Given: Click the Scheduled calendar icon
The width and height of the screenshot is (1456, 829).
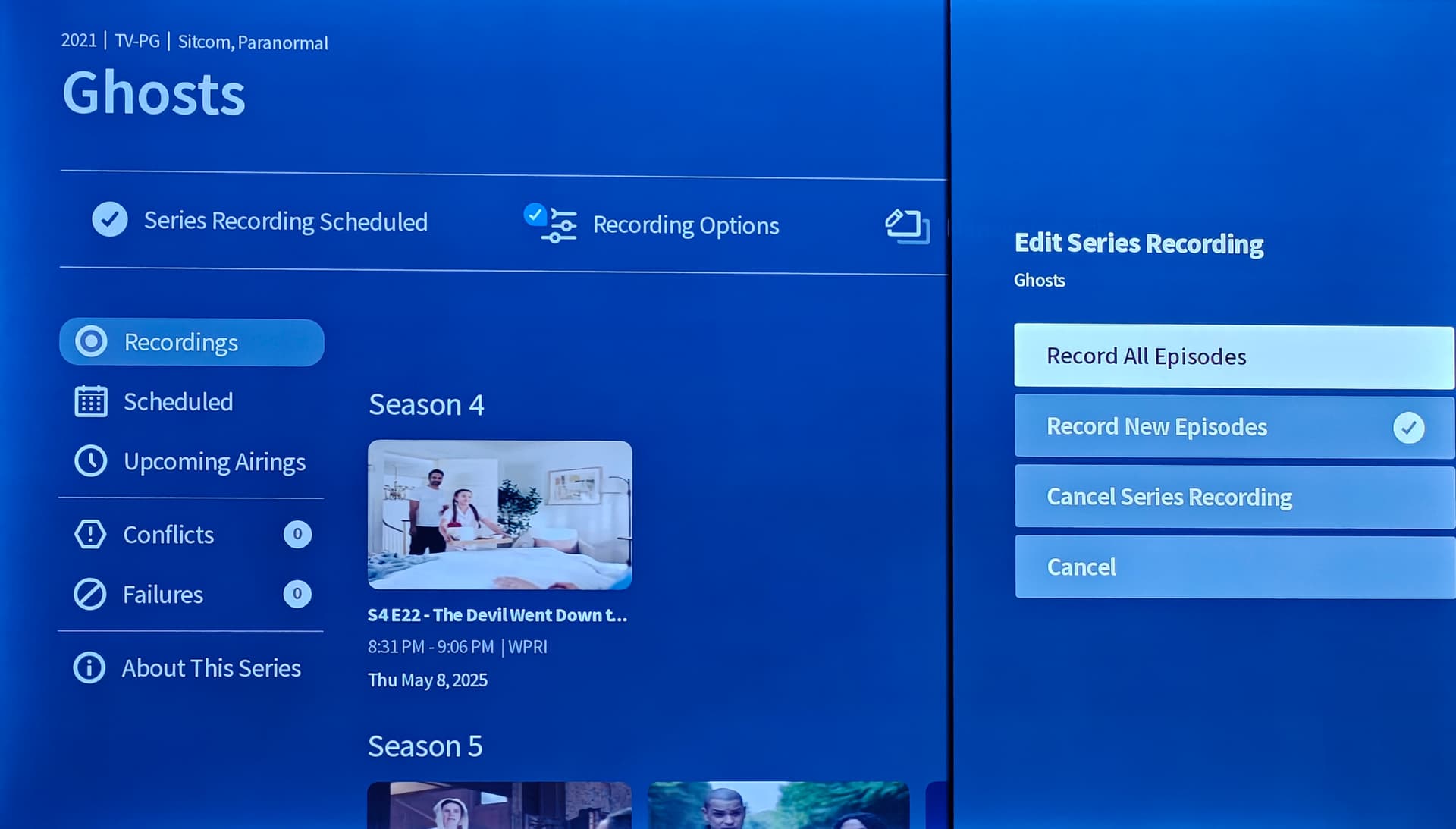Looking at the screenshot, I should (91, 402).
